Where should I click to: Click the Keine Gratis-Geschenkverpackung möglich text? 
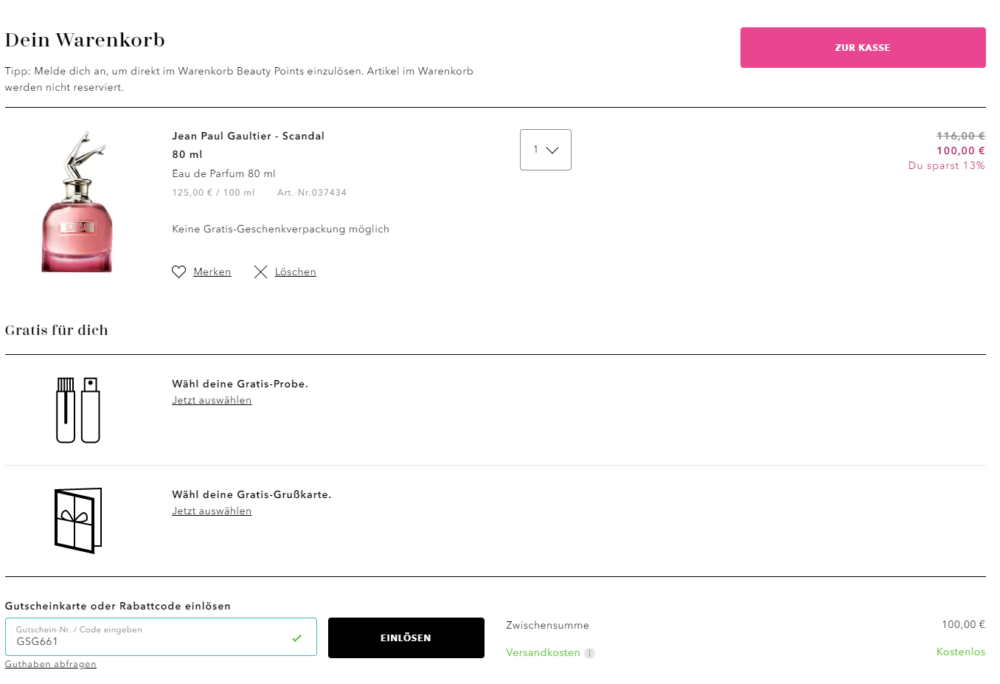(280, 229)
